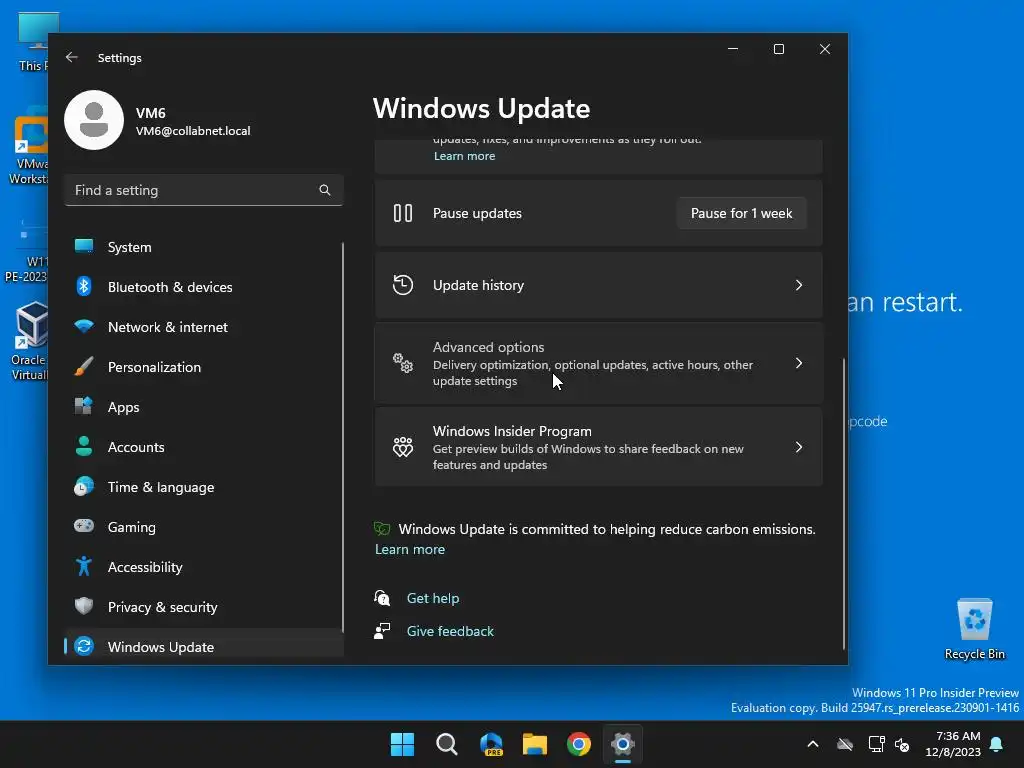Viewport: 1024px width, 768px height.
Task: Click the Find a setting search box
Action: pyautogui.click(x=204, y=190)
